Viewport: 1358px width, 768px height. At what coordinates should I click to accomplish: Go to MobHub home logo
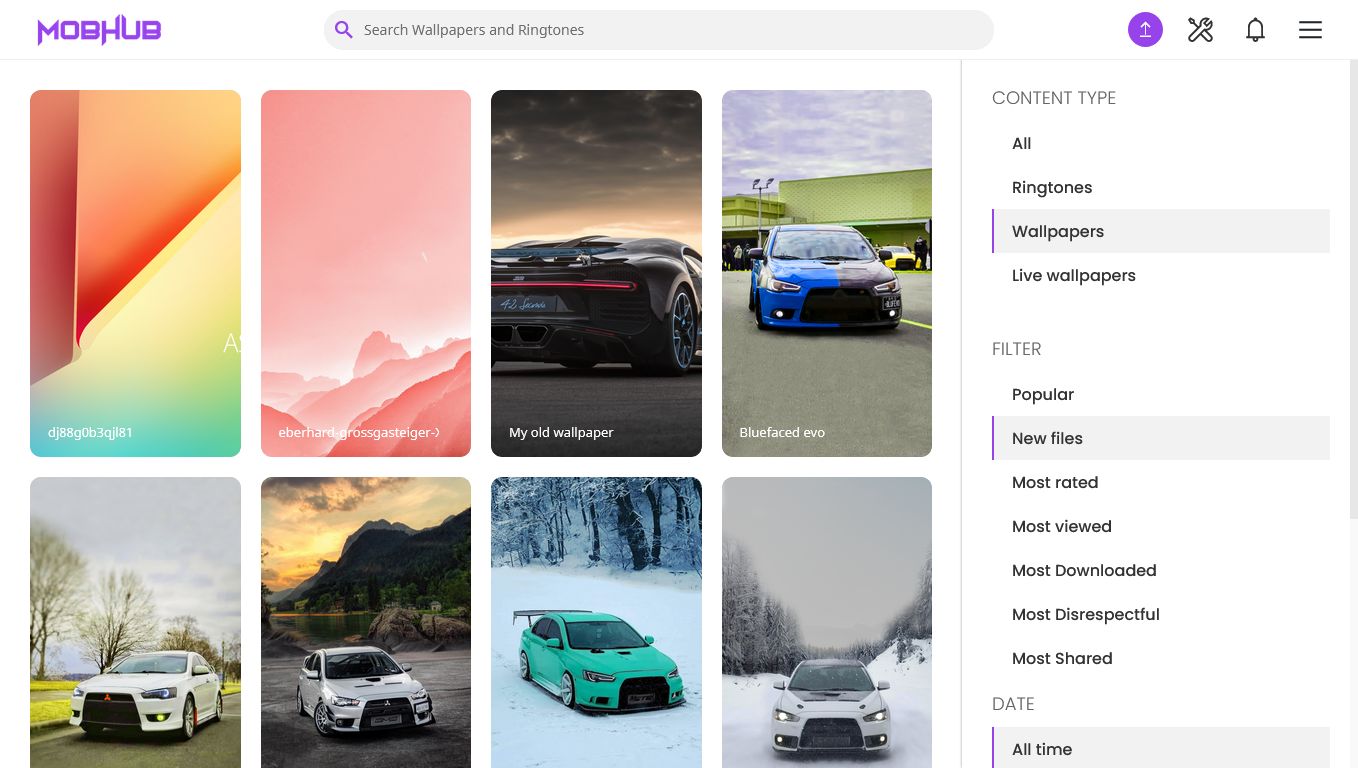(x=99, y=31)
